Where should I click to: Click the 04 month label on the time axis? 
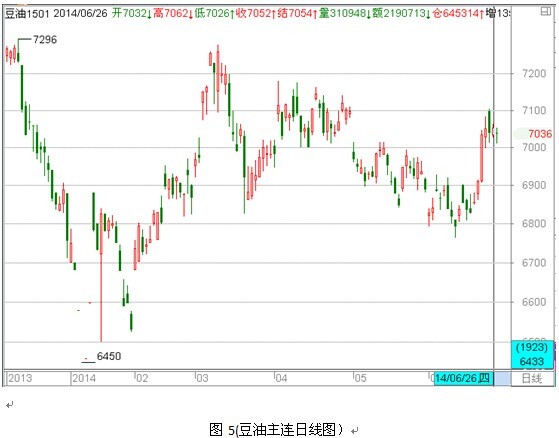[x=281, y=378]
